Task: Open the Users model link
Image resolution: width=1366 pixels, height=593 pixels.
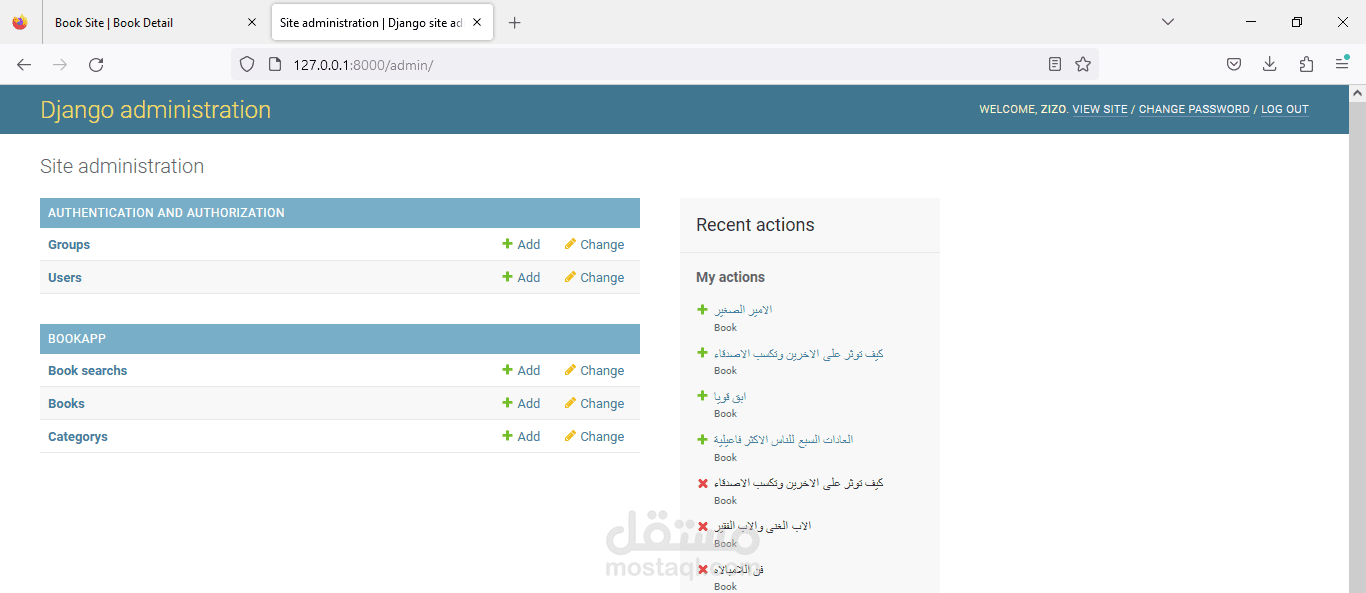Action: (65, 278)
